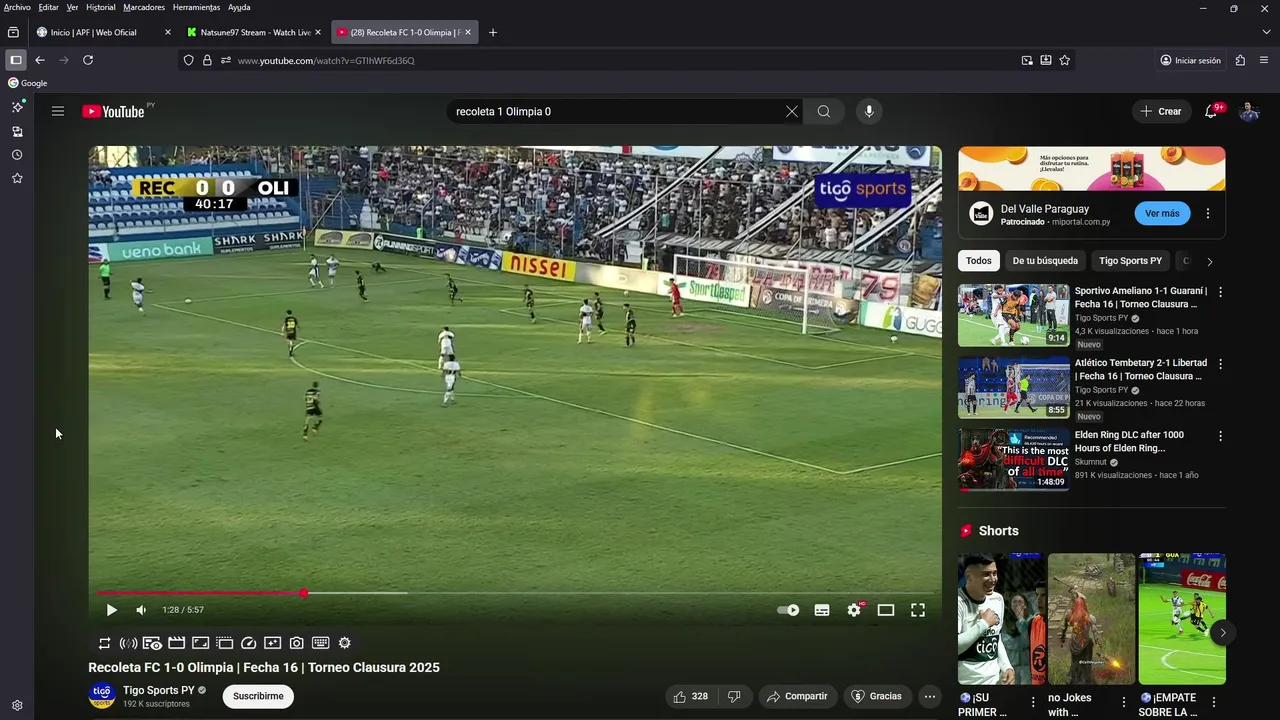This screenshot has height=720, width=1280.
Task: Click the YouTube search input field
Action: pyautogui.click(x=615, y=111)
